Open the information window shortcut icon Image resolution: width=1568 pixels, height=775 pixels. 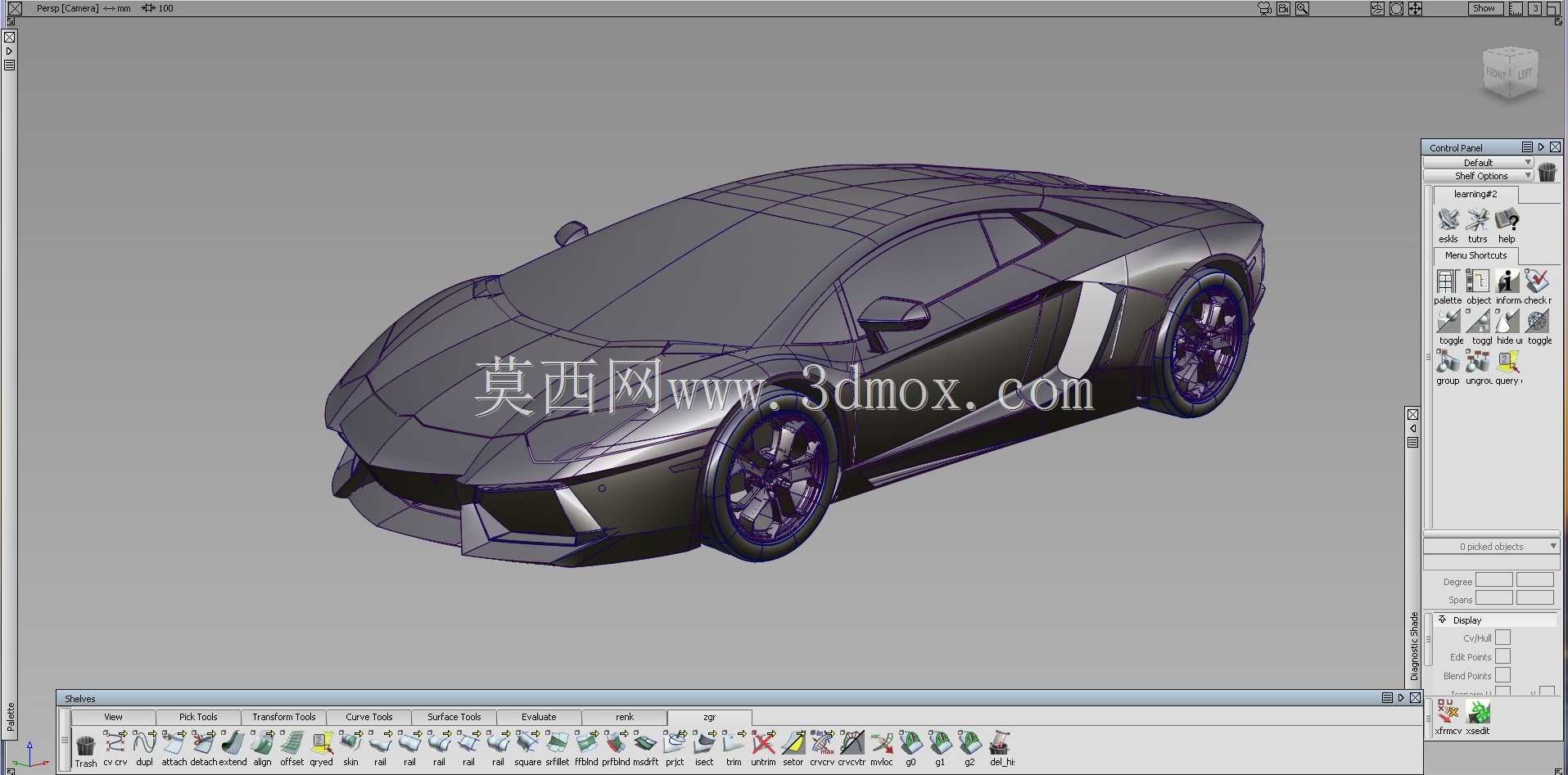point(1507,282)
